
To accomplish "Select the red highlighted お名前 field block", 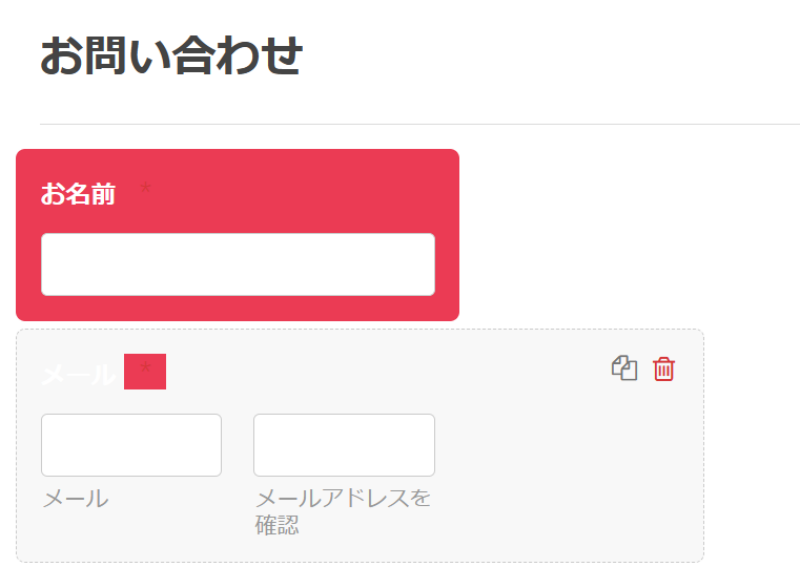I will [x=238, y=235].
